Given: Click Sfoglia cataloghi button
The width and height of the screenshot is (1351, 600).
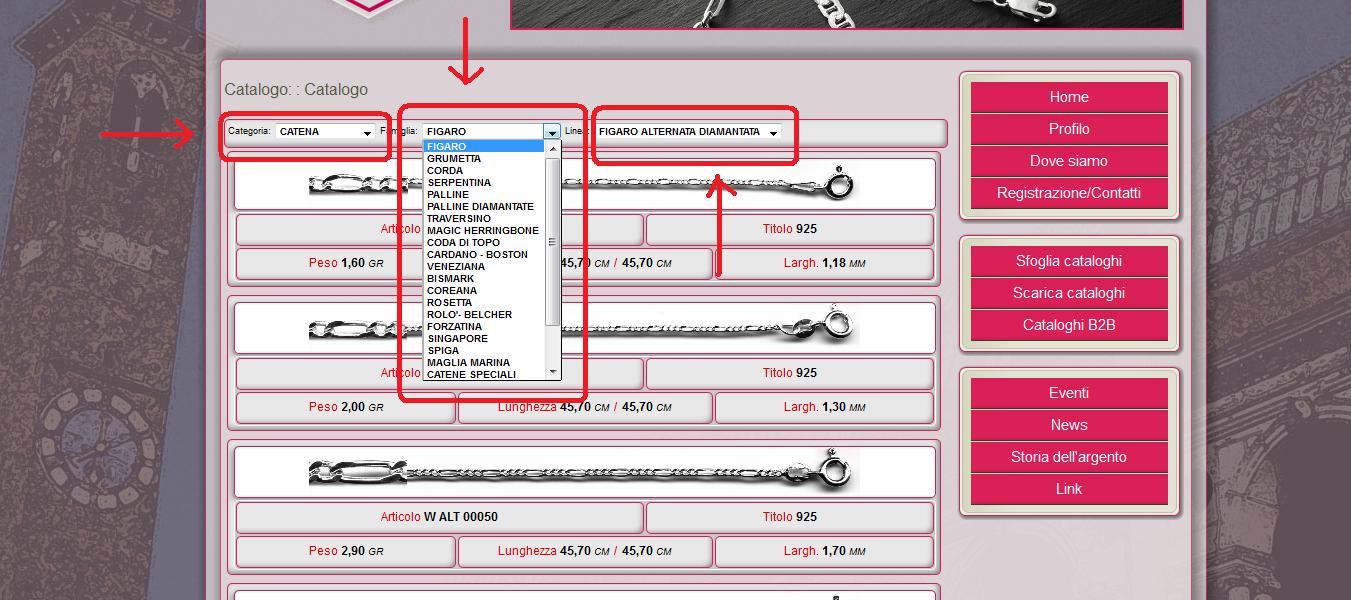Looking at the screenshot, I should click(1069, 261).
